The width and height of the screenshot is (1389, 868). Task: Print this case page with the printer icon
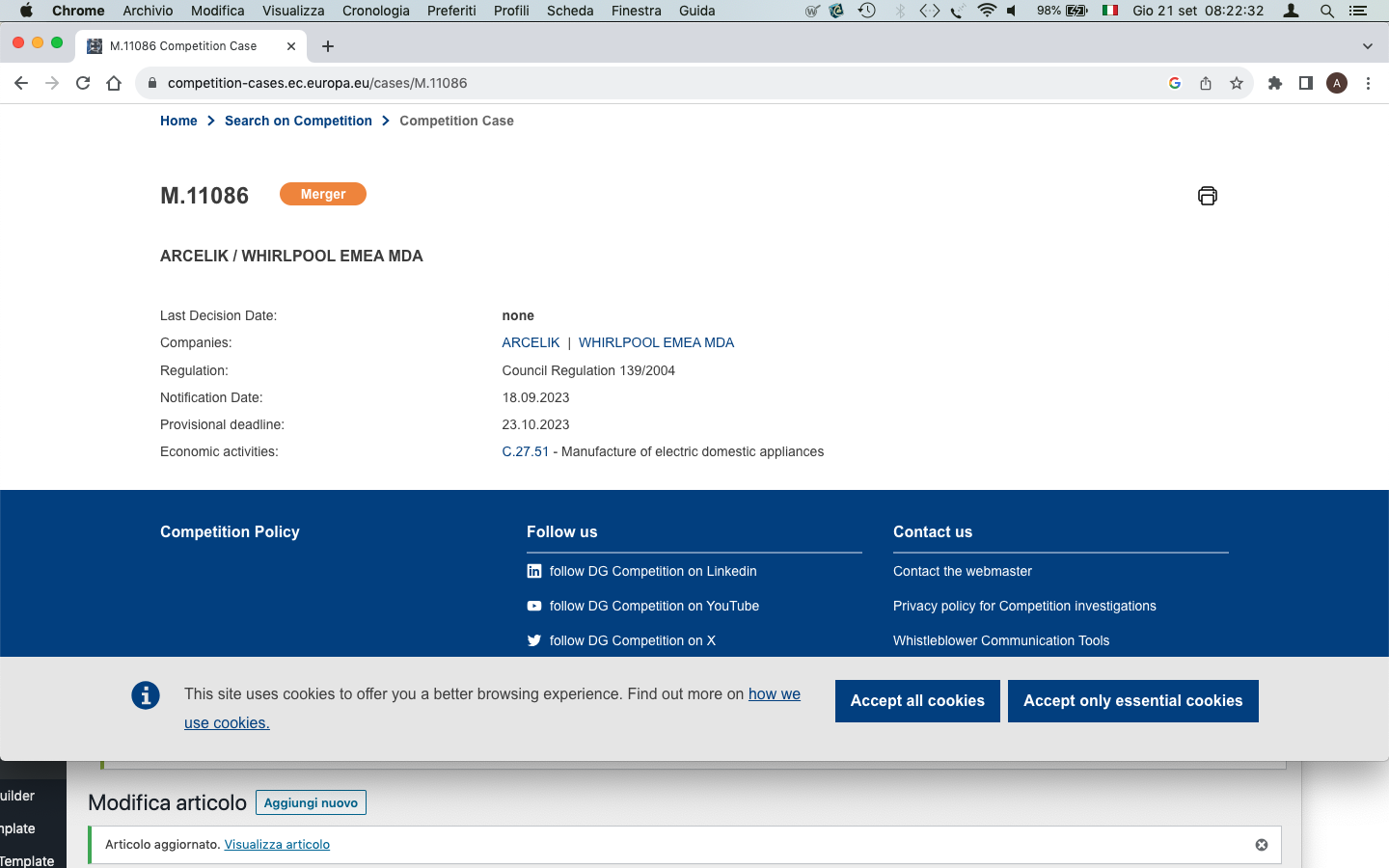coord(1207,196)
